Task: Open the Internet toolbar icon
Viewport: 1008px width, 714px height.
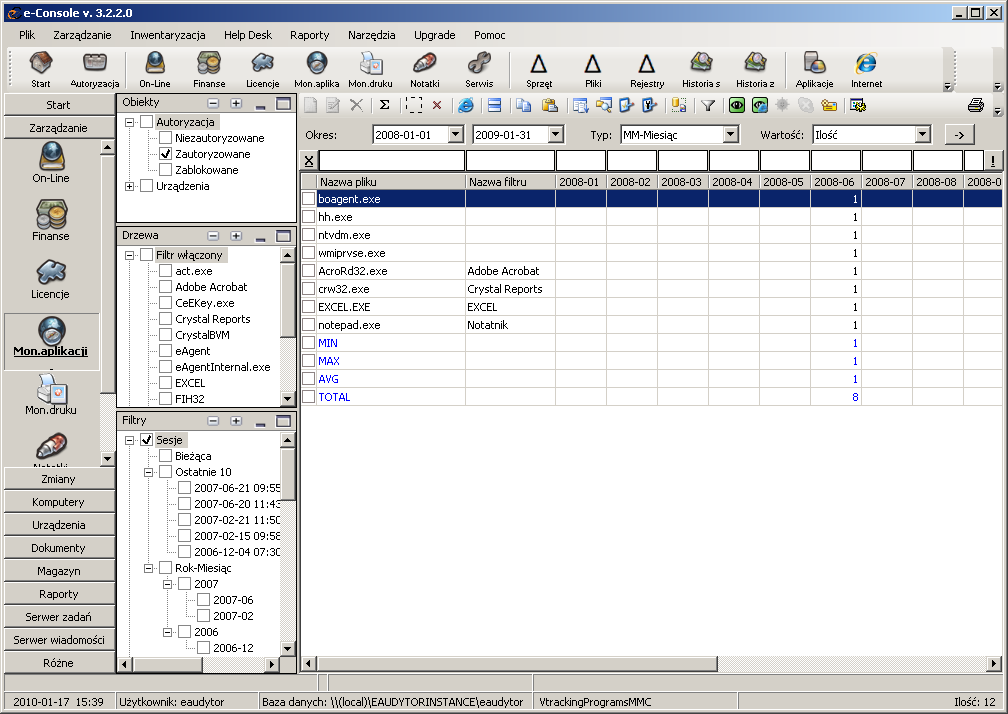Action: (867, 69)
